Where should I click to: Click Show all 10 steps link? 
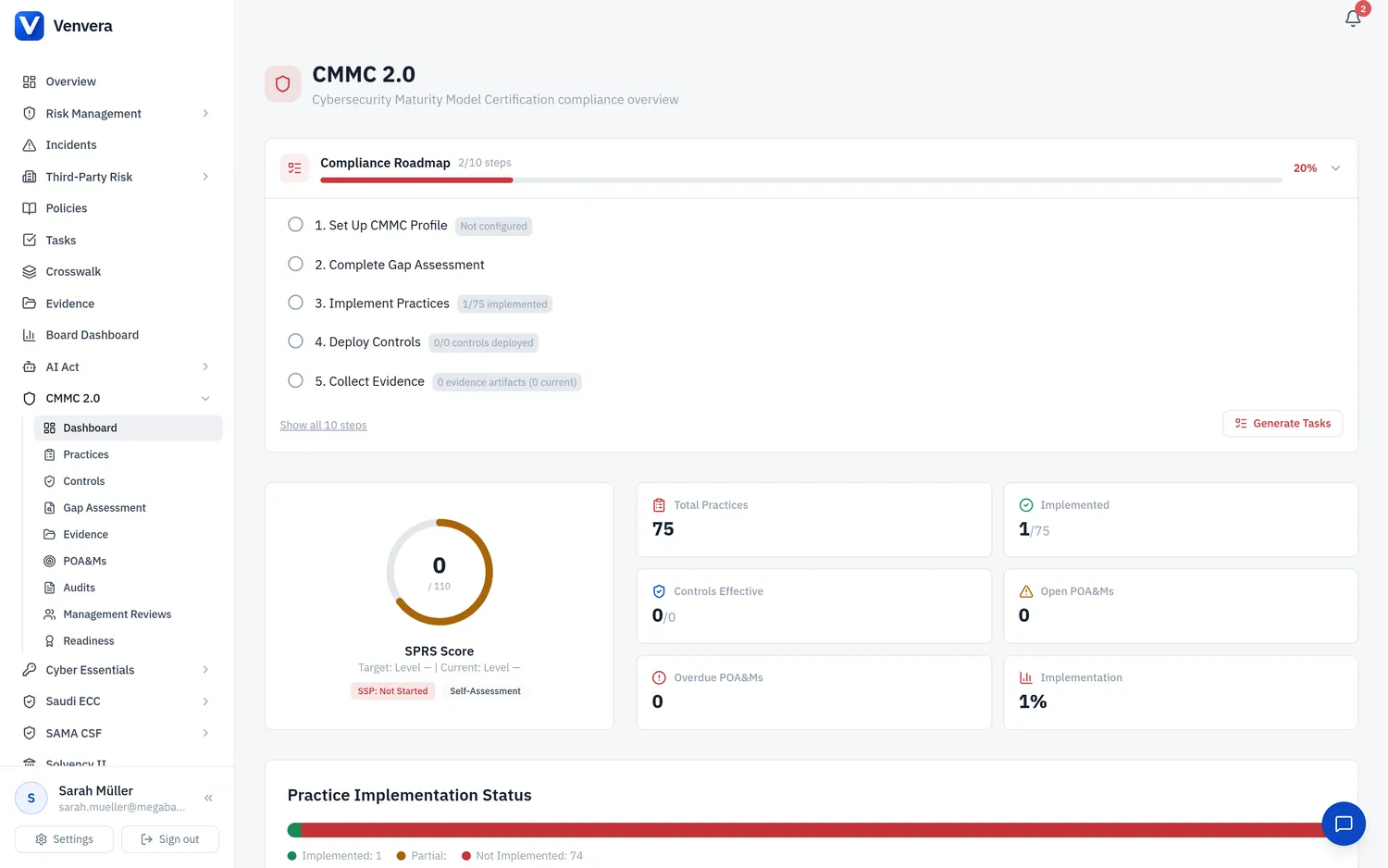click(323, 426)
